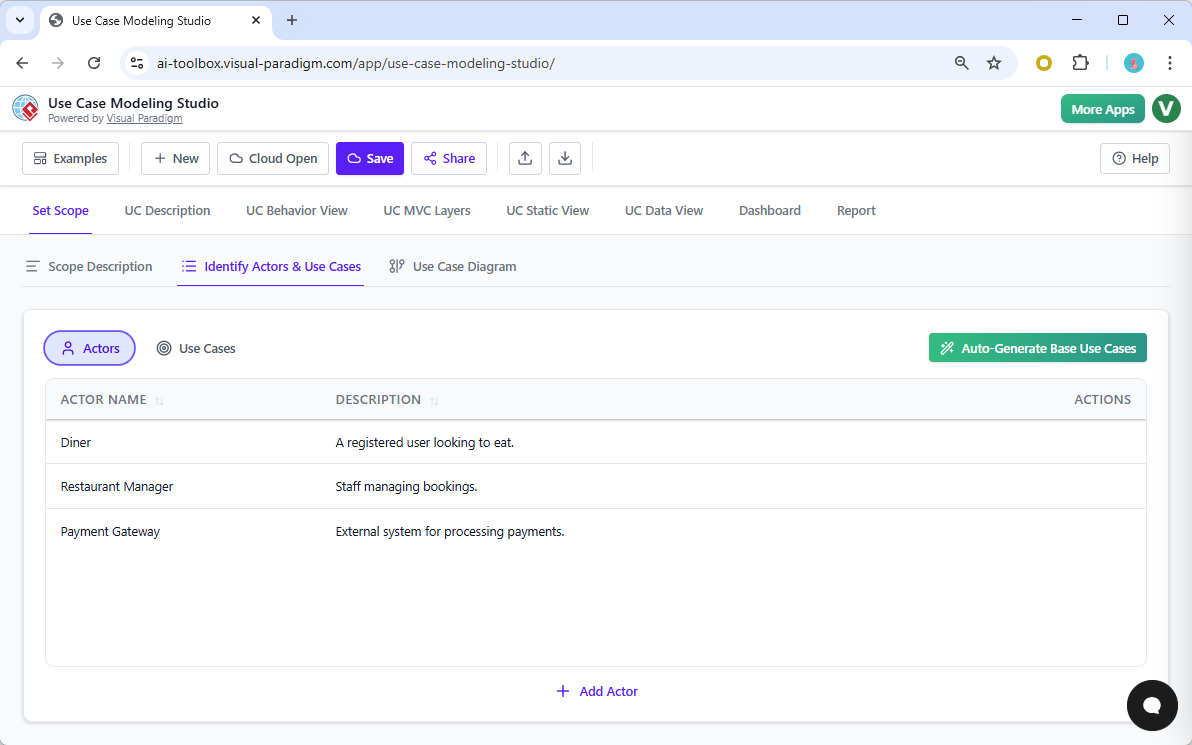
Task: Switch to the UC Behavior View tab
Action: (x=296, y=210)
